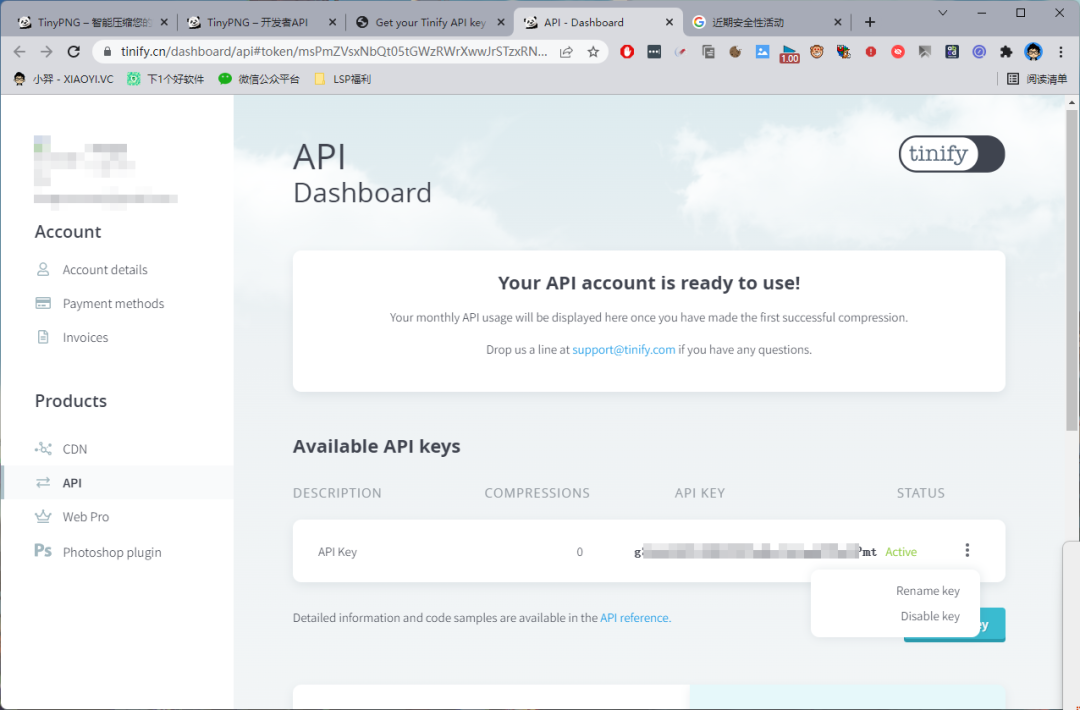Bookmark this page with the star icon
The image size is (1080, 710).
(593, 52)
